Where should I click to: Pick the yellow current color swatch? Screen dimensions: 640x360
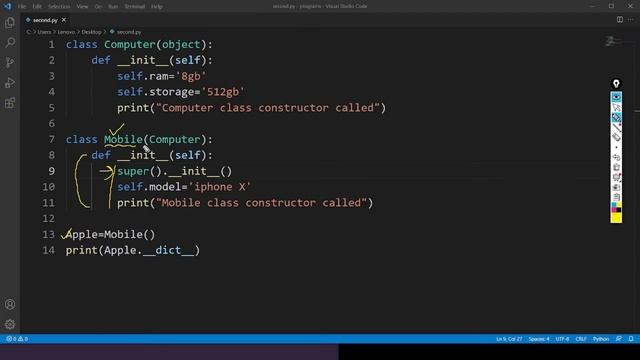(616, 218)
